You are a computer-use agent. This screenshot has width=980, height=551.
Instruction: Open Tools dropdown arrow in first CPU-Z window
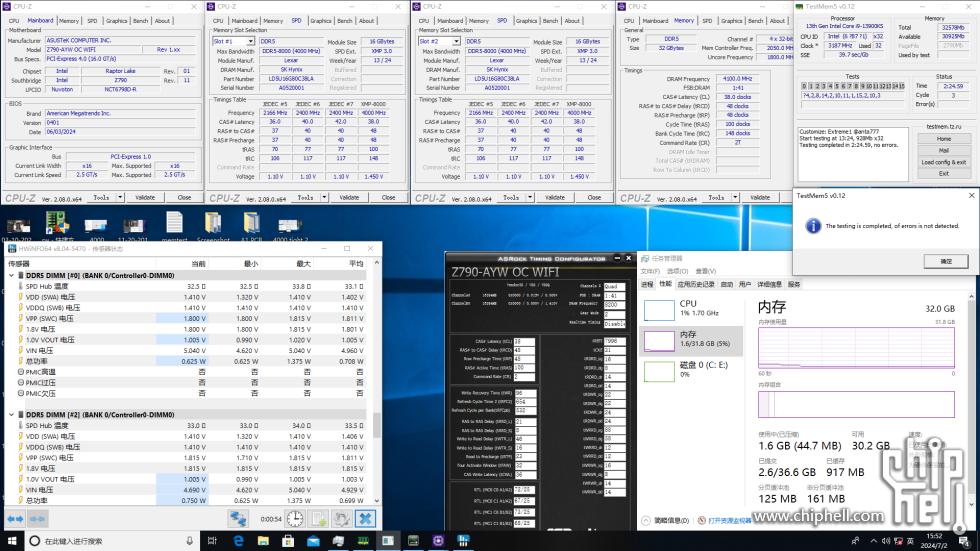tap(120, 197)
